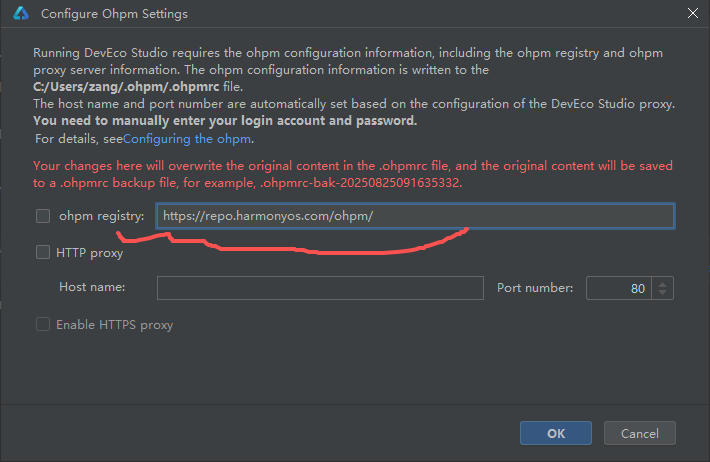The width and height of the screenshot is (710, 462).
Task: Tick the HTTP proxy checkbox
Action: pyautogui.click(x=43, y=253)
